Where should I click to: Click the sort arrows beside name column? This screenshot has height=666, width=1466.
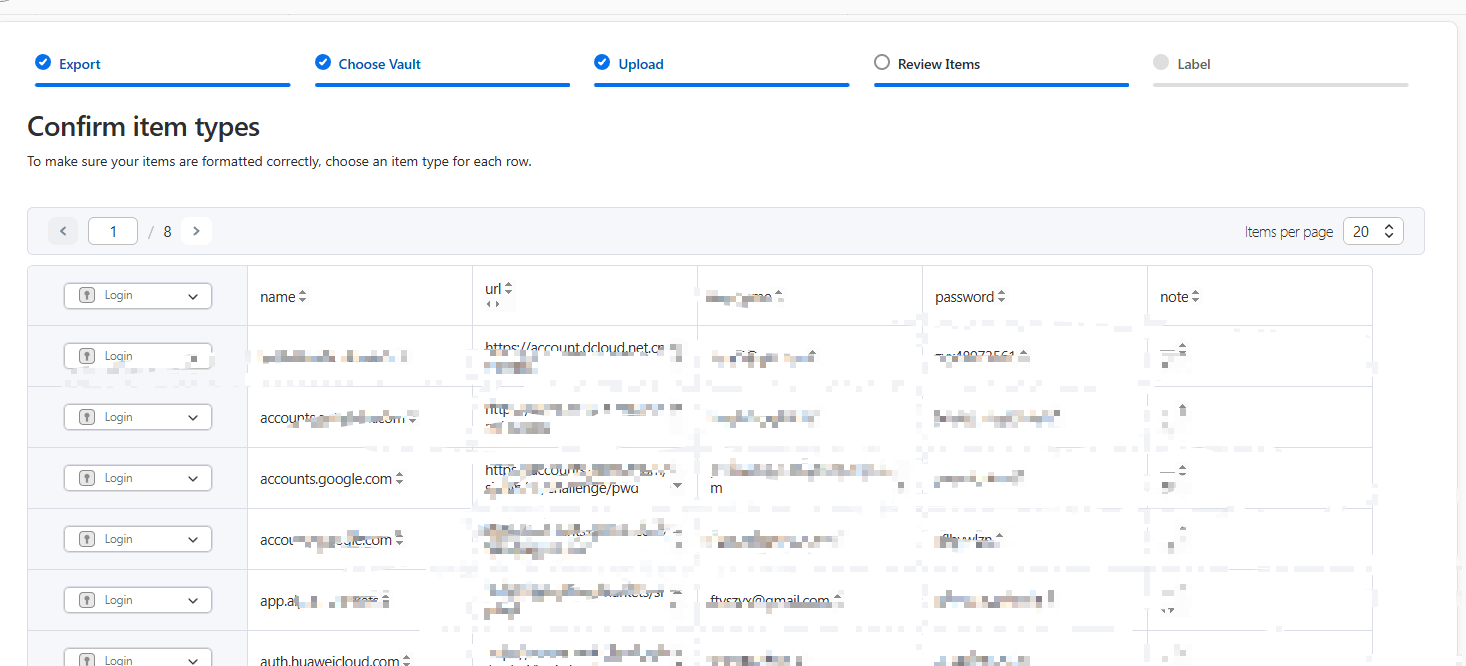click(x=303, y=297)
